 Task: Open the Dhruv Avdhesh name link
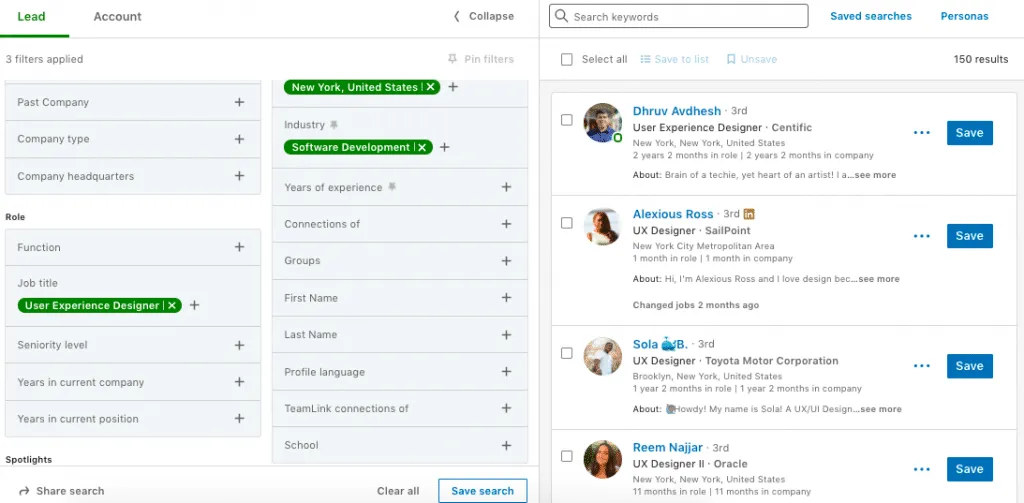[677, 111]
